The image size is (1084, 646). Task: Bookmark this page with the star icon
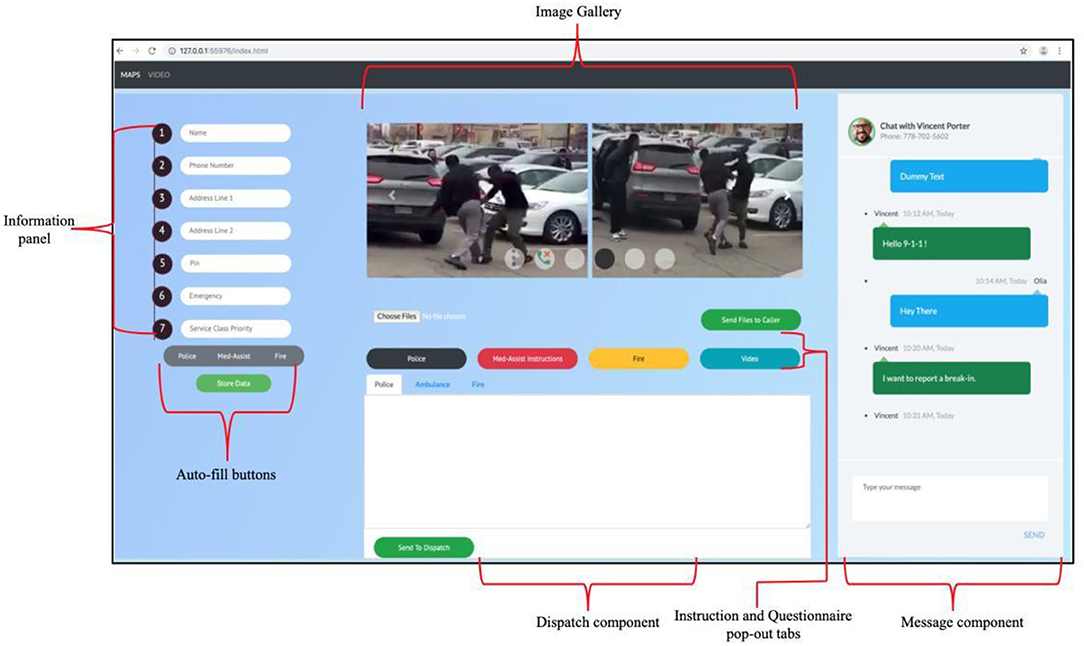(1024, 50)
